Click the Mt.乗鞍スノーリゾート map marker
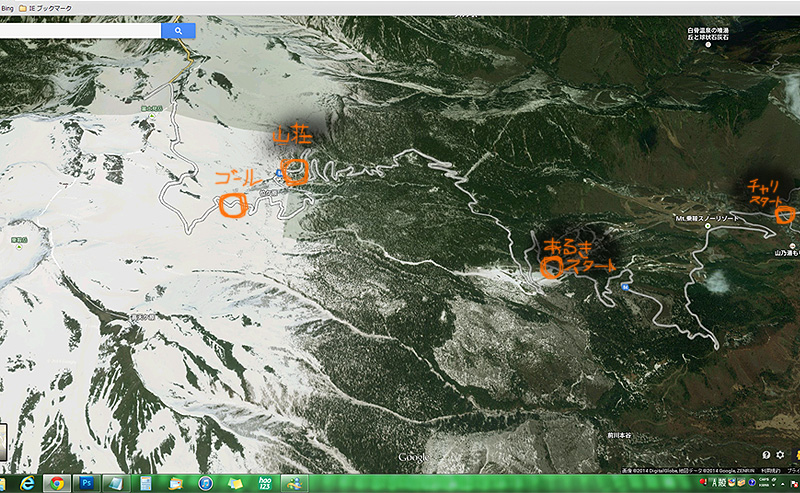 pyautogui.click(x=708, y=226)
